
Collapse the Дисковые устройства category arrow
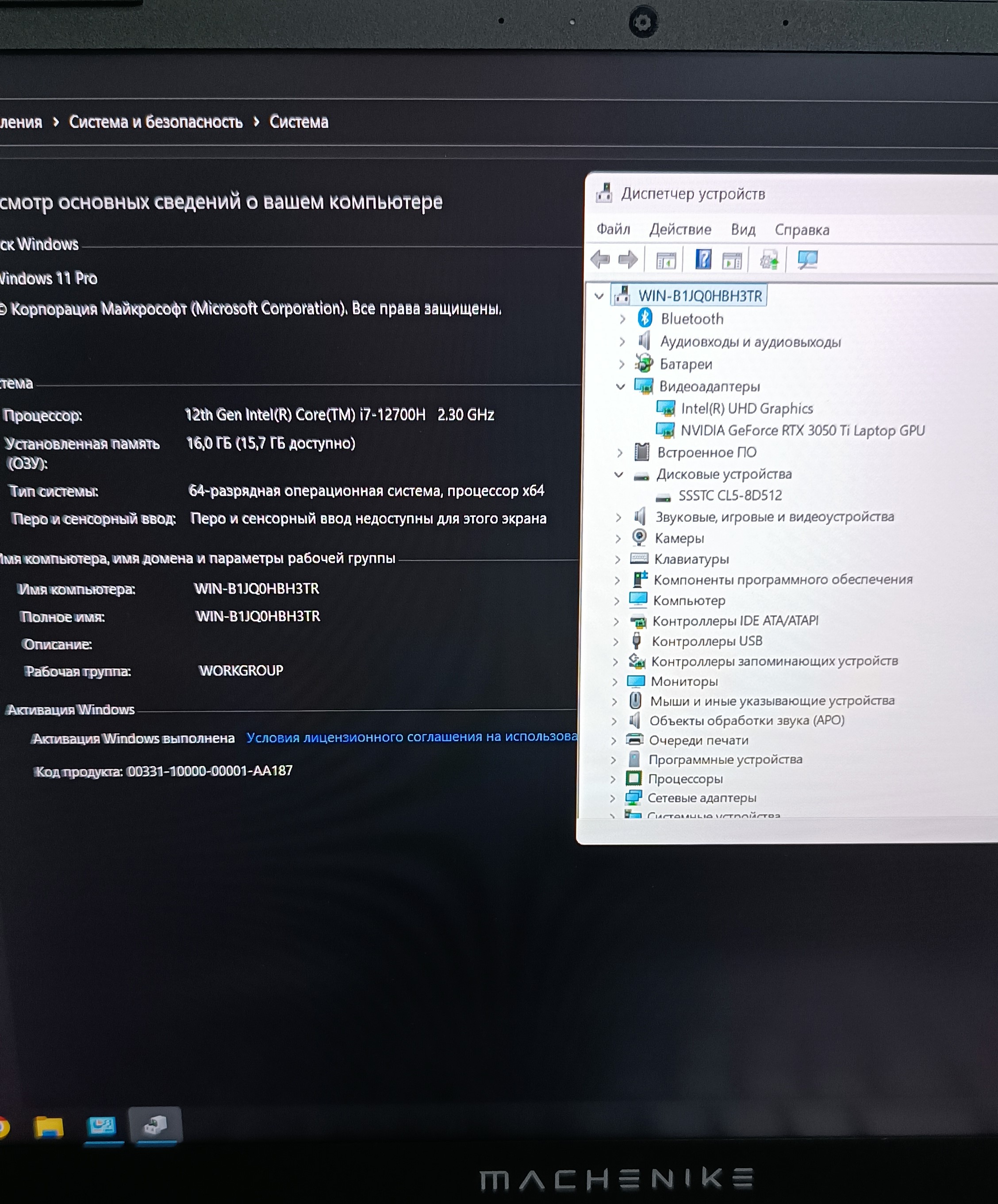click(618, 474)
